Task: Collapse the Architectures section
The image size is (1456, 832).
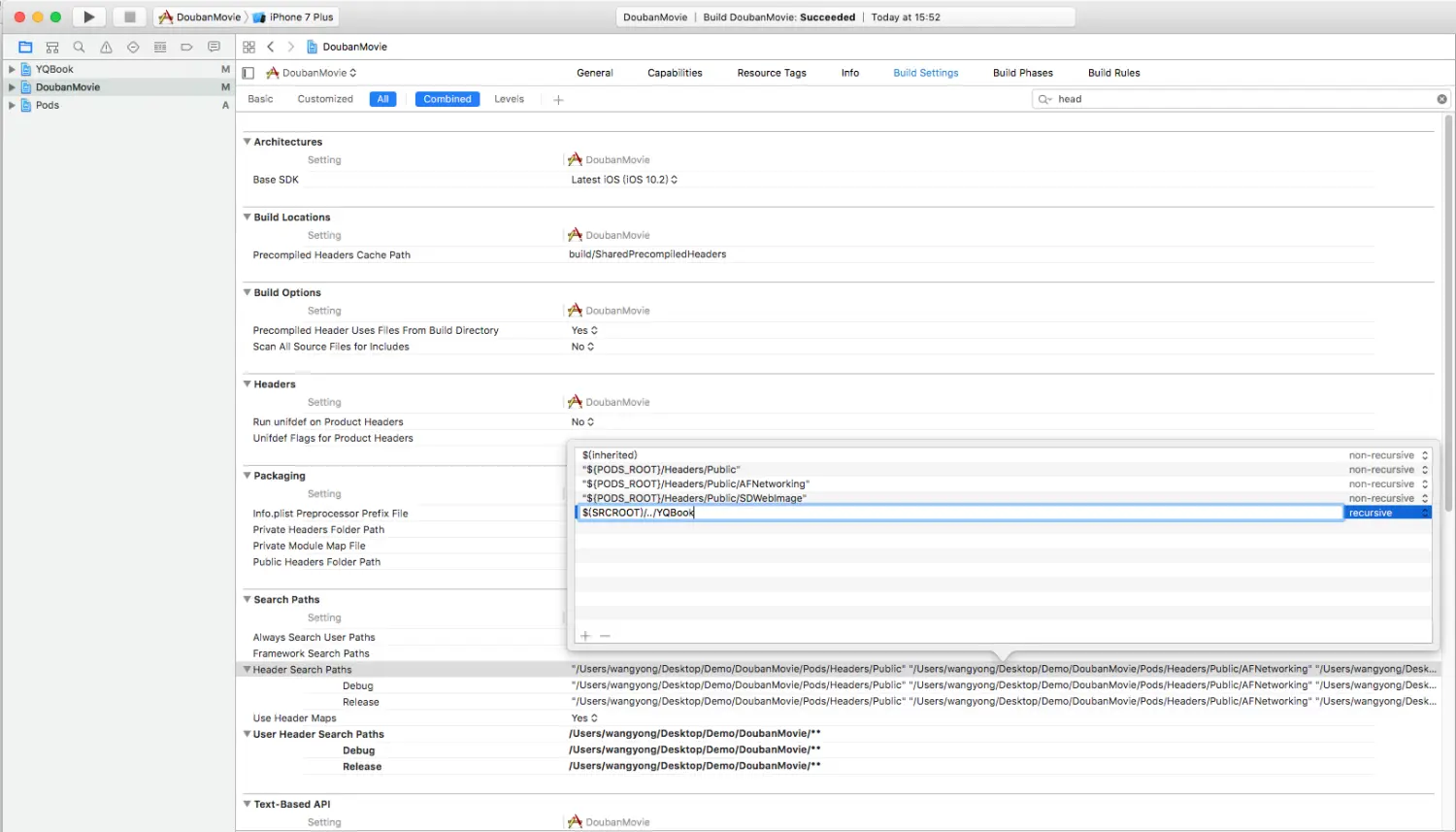Action: pyautogui.click(x=247, y=142)
